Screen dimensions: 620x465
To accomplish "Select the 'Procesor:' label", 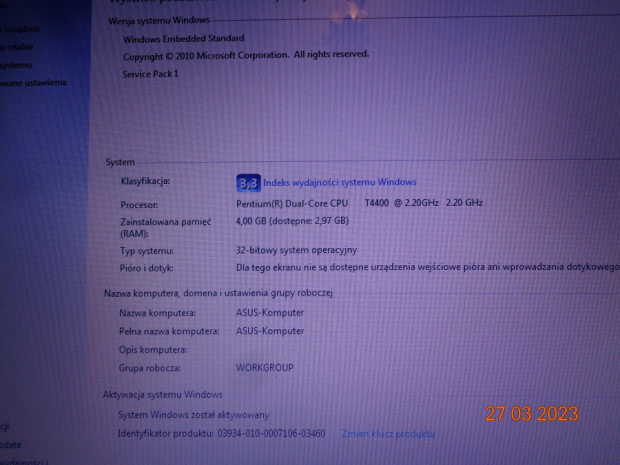I will 139,205.
